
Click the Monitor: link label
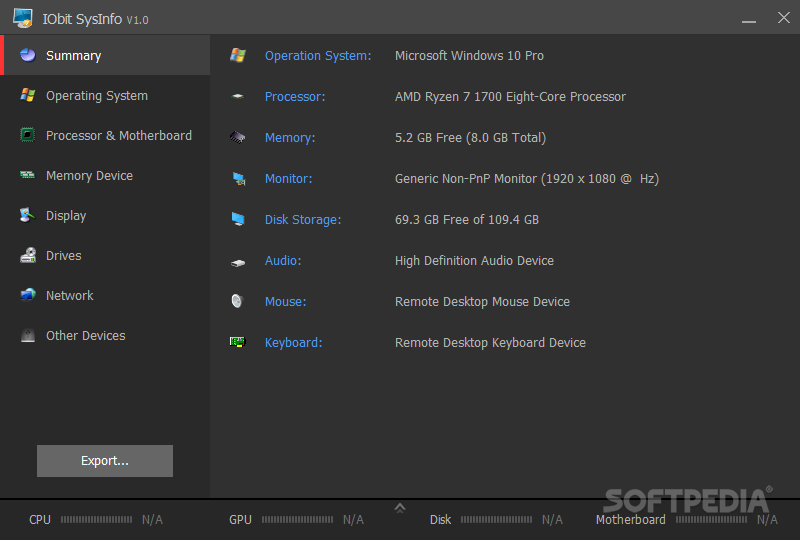point(288,179)
